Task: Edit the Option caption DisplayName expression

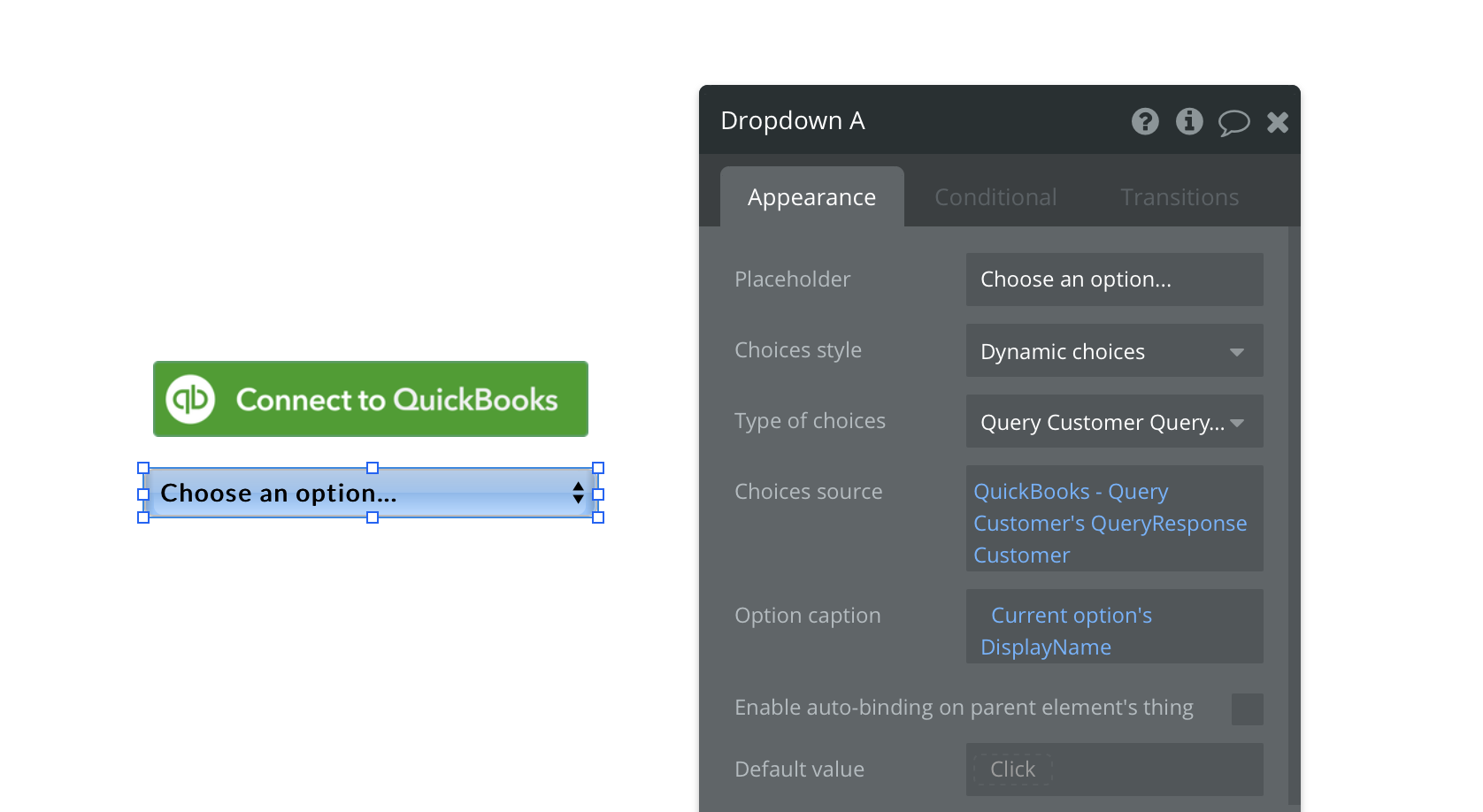Action: (1114, 626)
